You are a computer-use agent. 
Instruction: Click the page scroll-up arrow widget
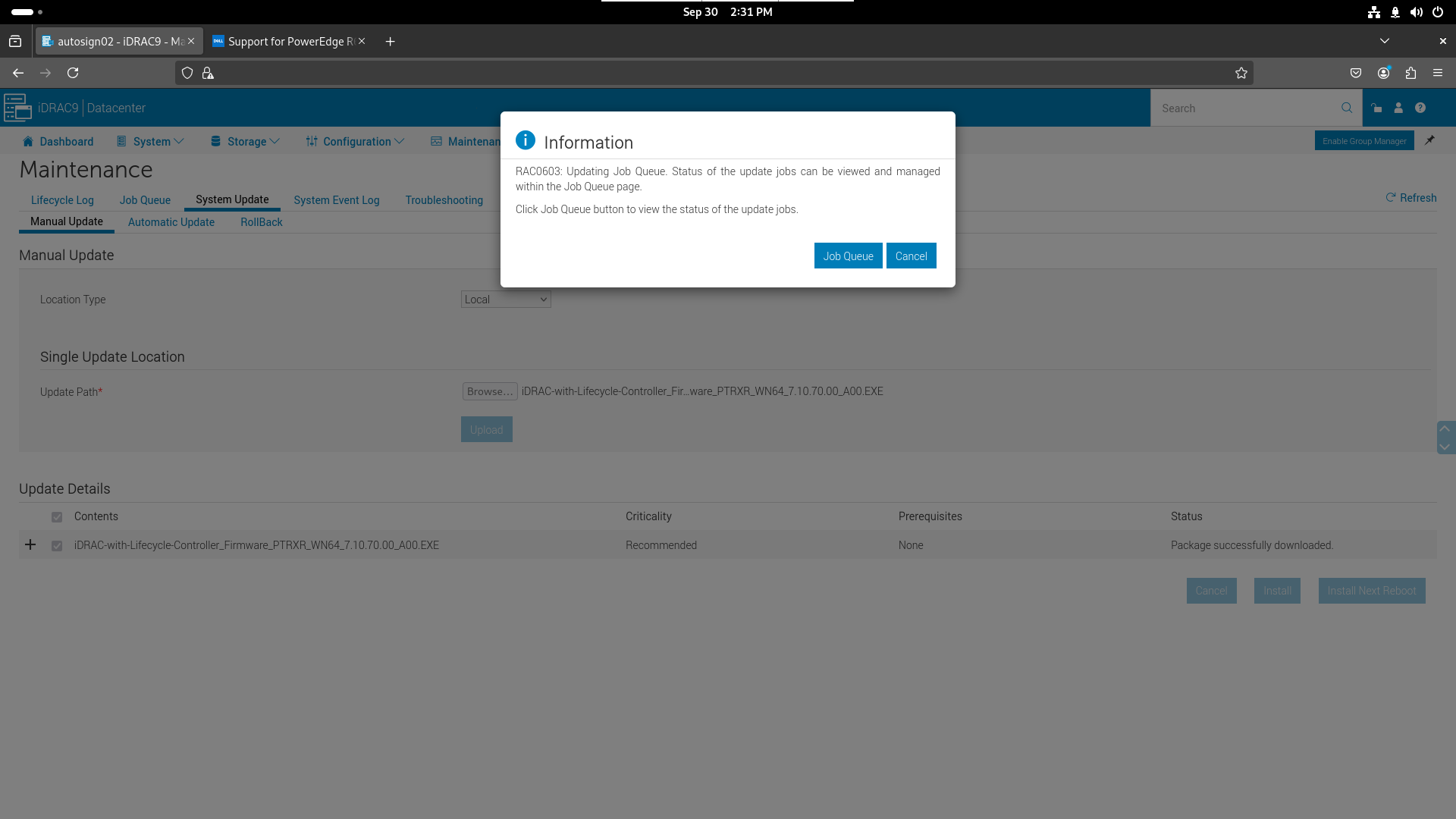(1445, 429)
